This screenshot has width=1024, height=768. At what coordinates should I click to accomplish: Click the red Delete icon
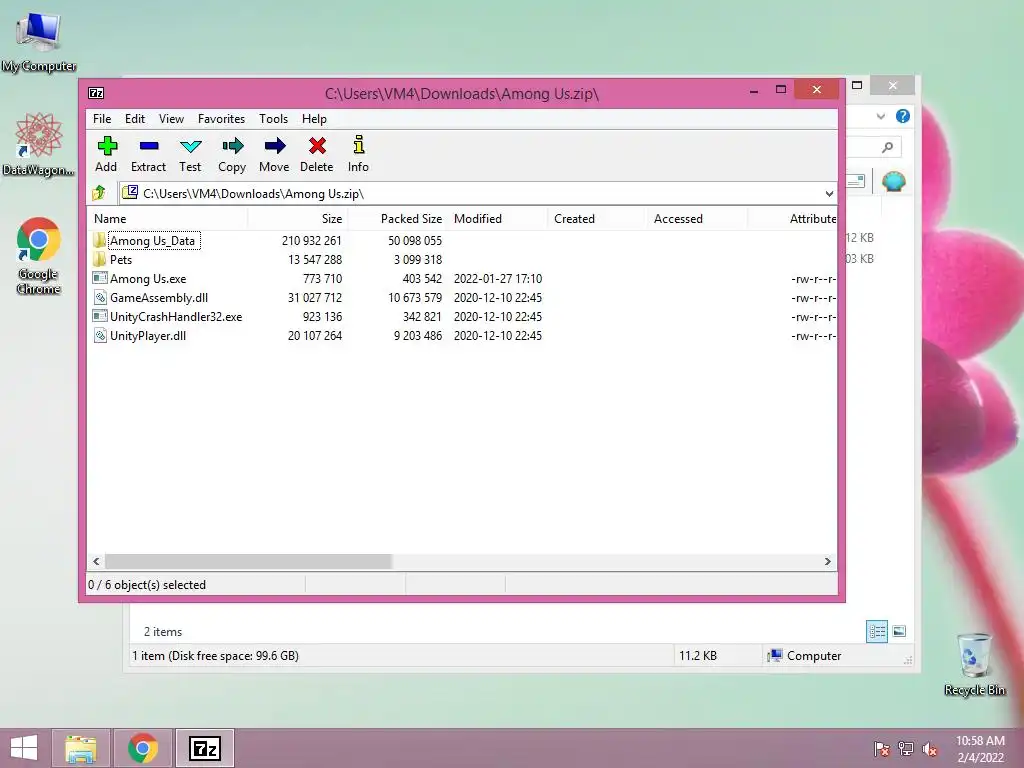pyautogui.click(x=317, y=146)
